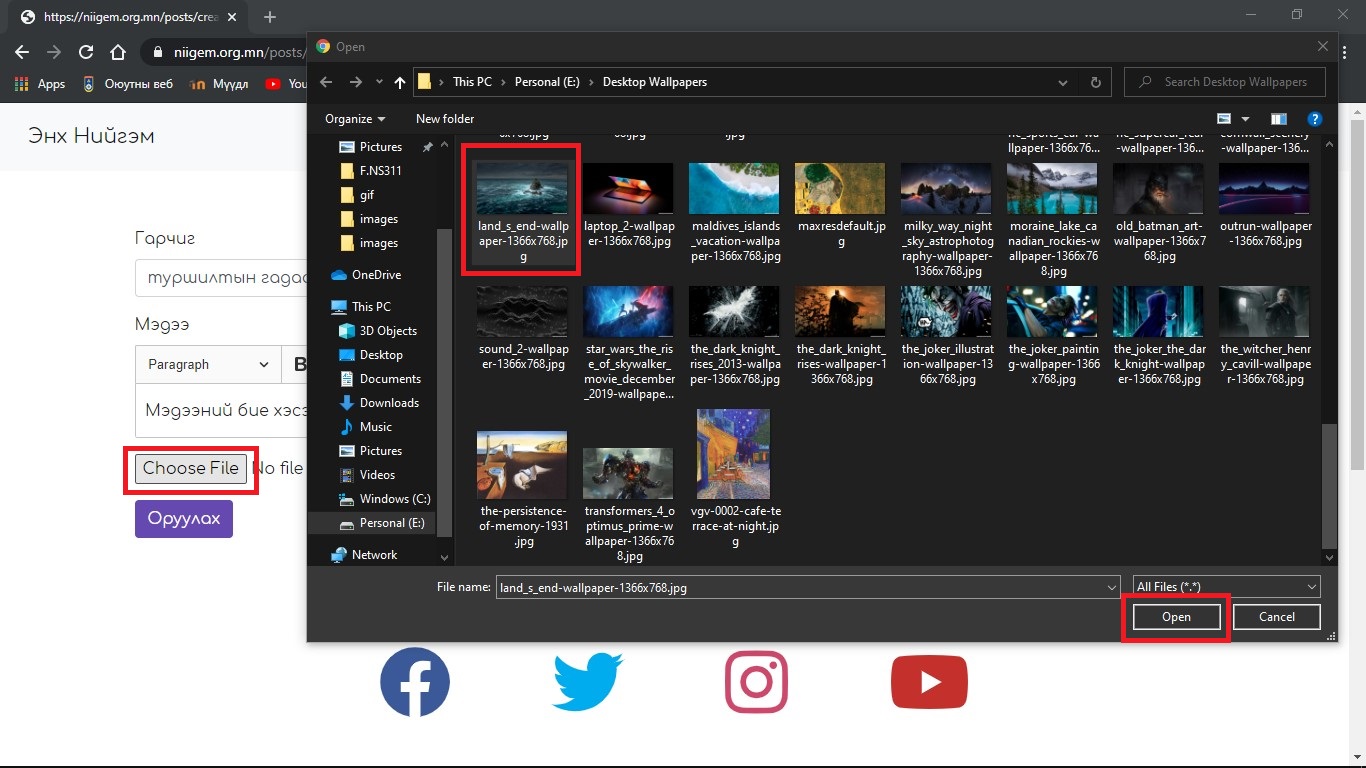Open the Paragraph style dropdown
Screen dimensions: 1366x768
(208, 365)
